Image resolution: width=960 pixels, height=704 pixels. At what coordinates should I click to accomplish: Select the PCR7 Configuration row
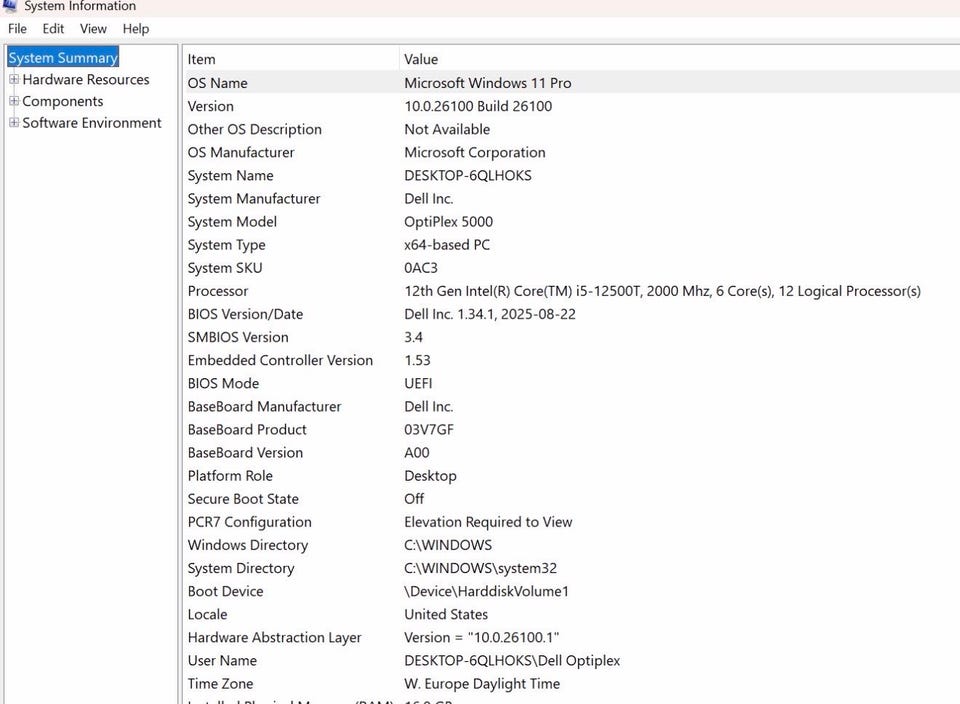coord(249,522)
